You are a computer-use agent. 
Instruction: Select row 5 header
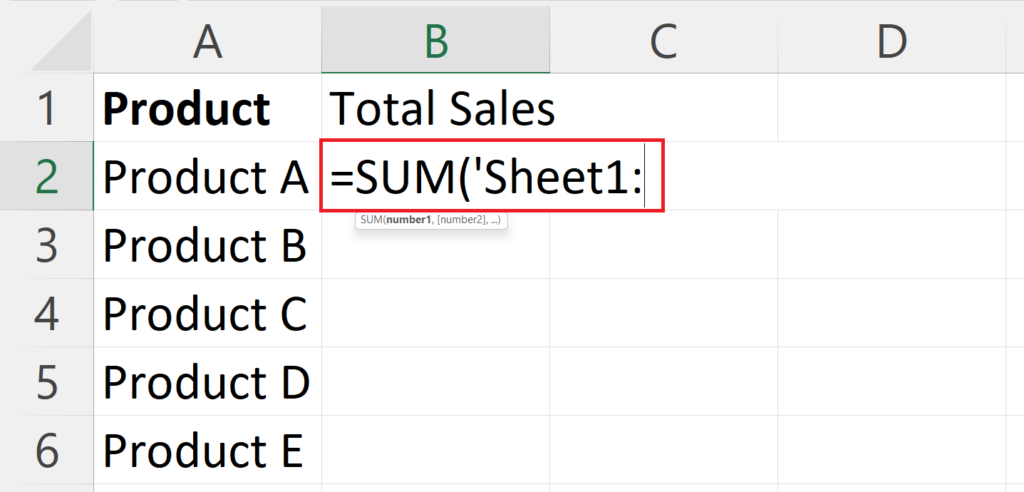46,382
